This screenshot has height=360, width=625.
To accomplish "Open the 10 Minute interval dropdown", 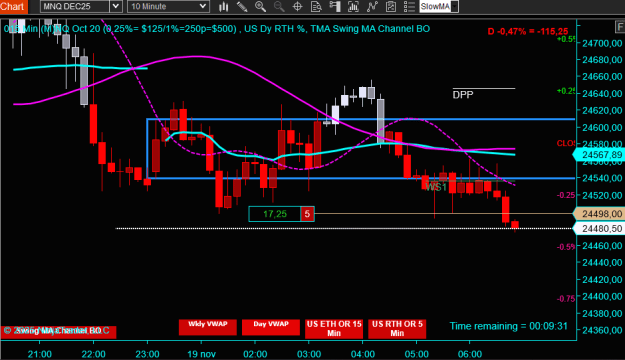I will coord(202,6).
